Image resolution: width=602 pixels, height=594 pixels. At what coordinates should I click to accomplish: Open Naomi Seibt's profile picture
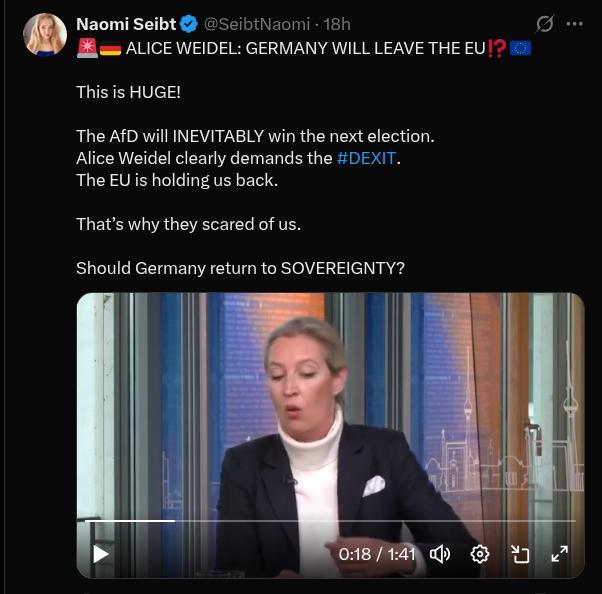tap(45, 35)
